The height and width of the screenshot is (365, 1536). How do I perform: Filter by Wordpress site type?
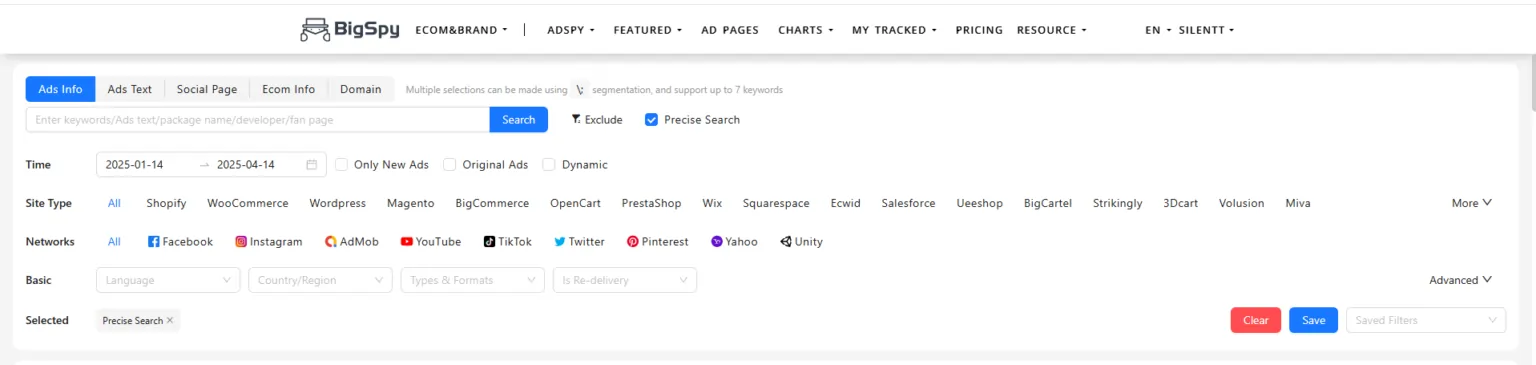[338, 203]
